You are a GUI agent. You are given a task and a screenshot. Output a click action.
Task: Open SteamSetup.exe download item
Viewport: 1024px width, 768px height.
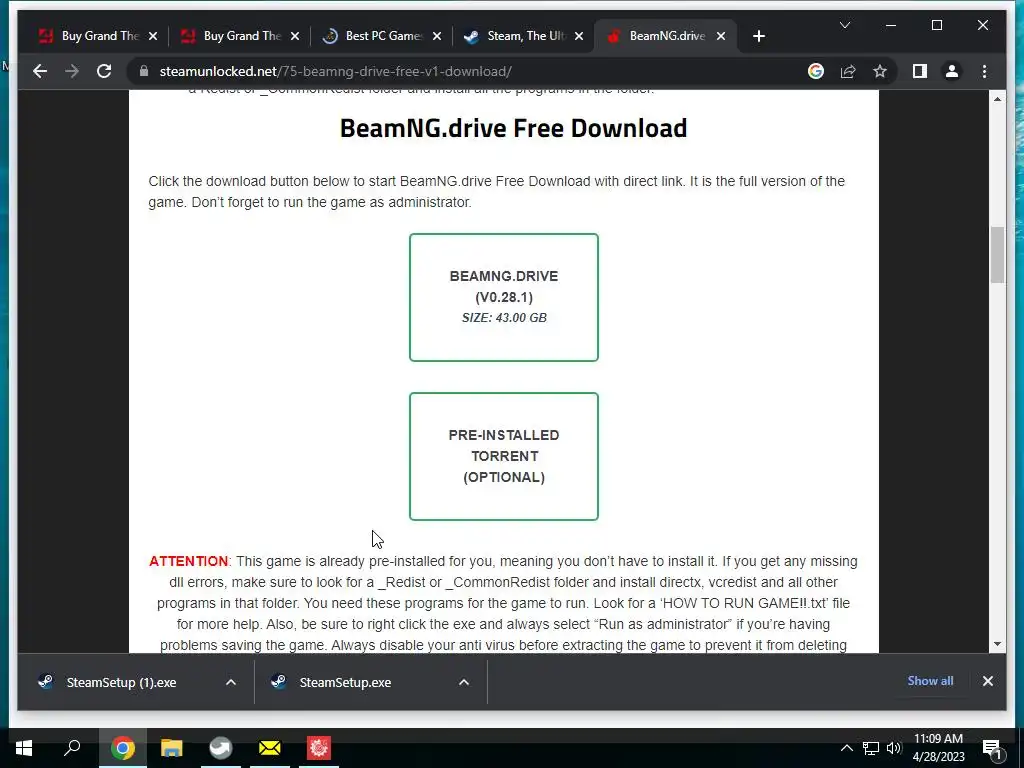coord(345,682)
